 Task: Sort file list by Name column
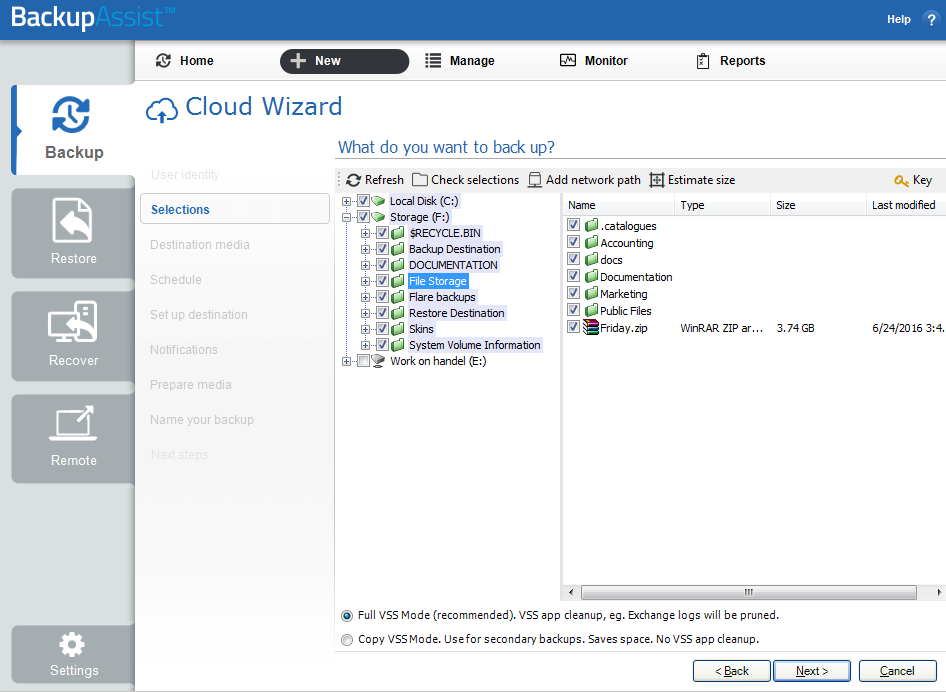618,205
